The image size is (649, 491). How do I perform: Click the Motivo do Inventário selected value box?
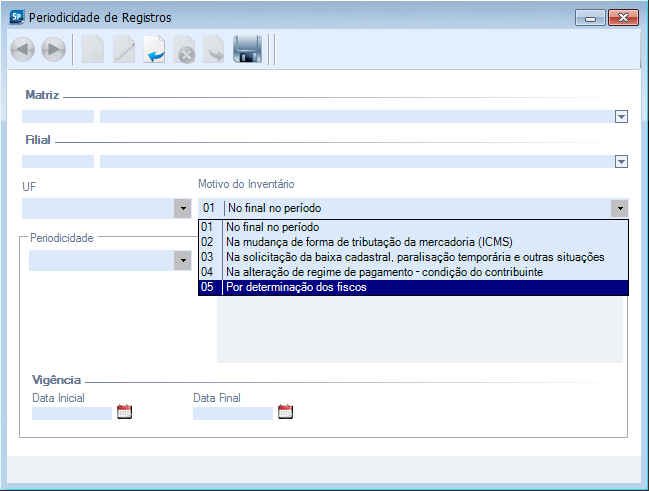(405, 208)
